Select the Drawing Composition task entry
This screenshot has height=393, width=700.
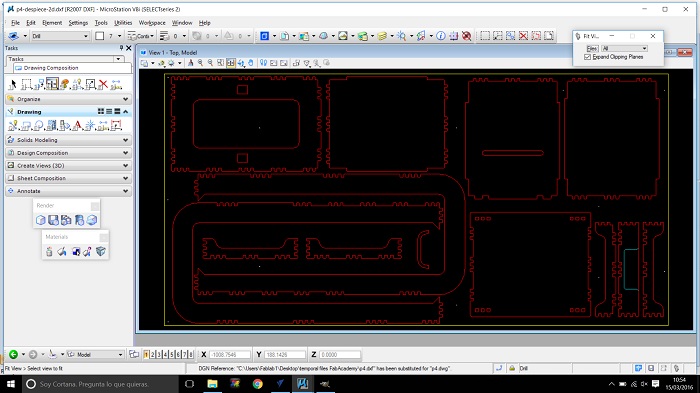click(72, 68)
